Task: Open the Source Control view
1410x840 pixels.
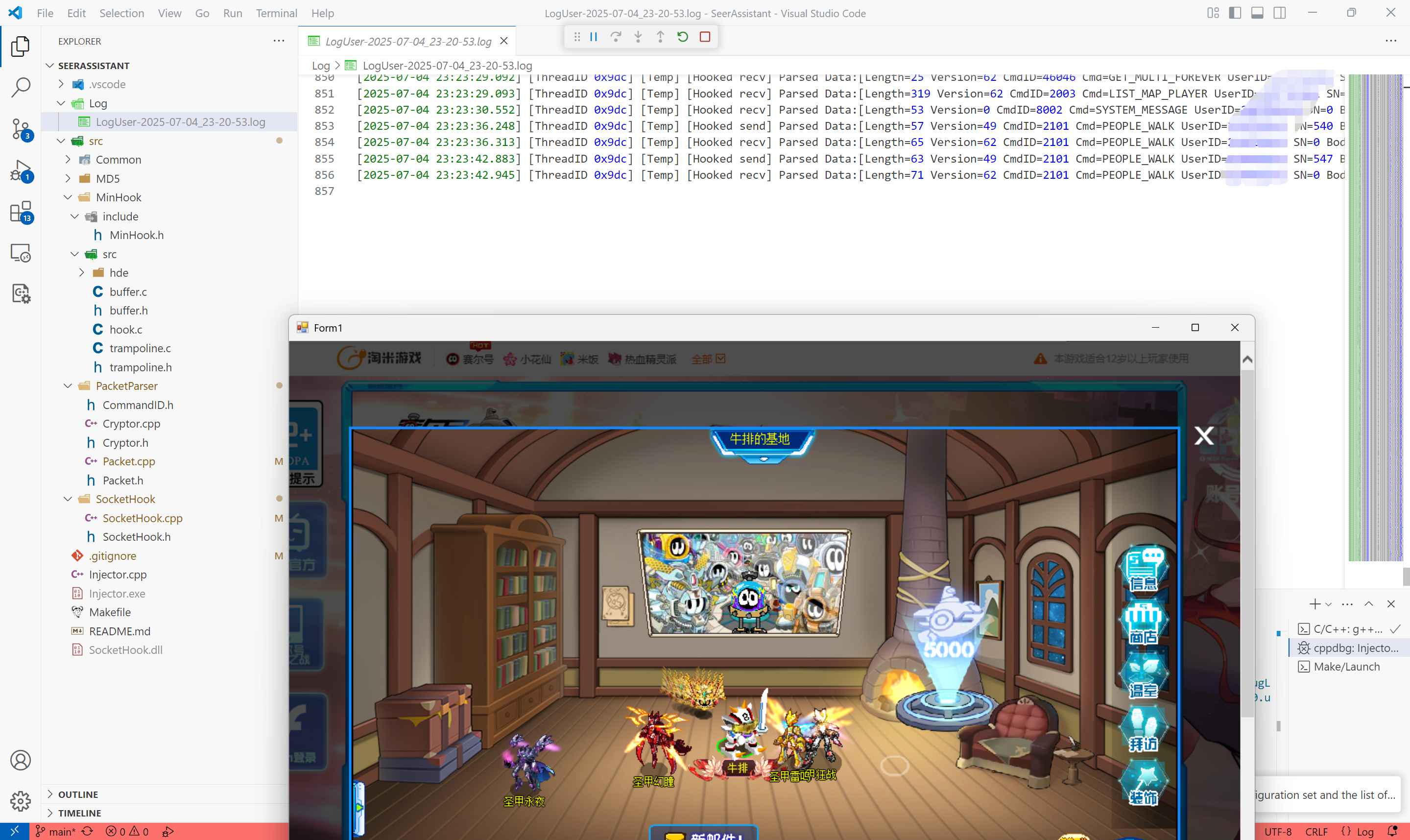Action: coord(21,128)
